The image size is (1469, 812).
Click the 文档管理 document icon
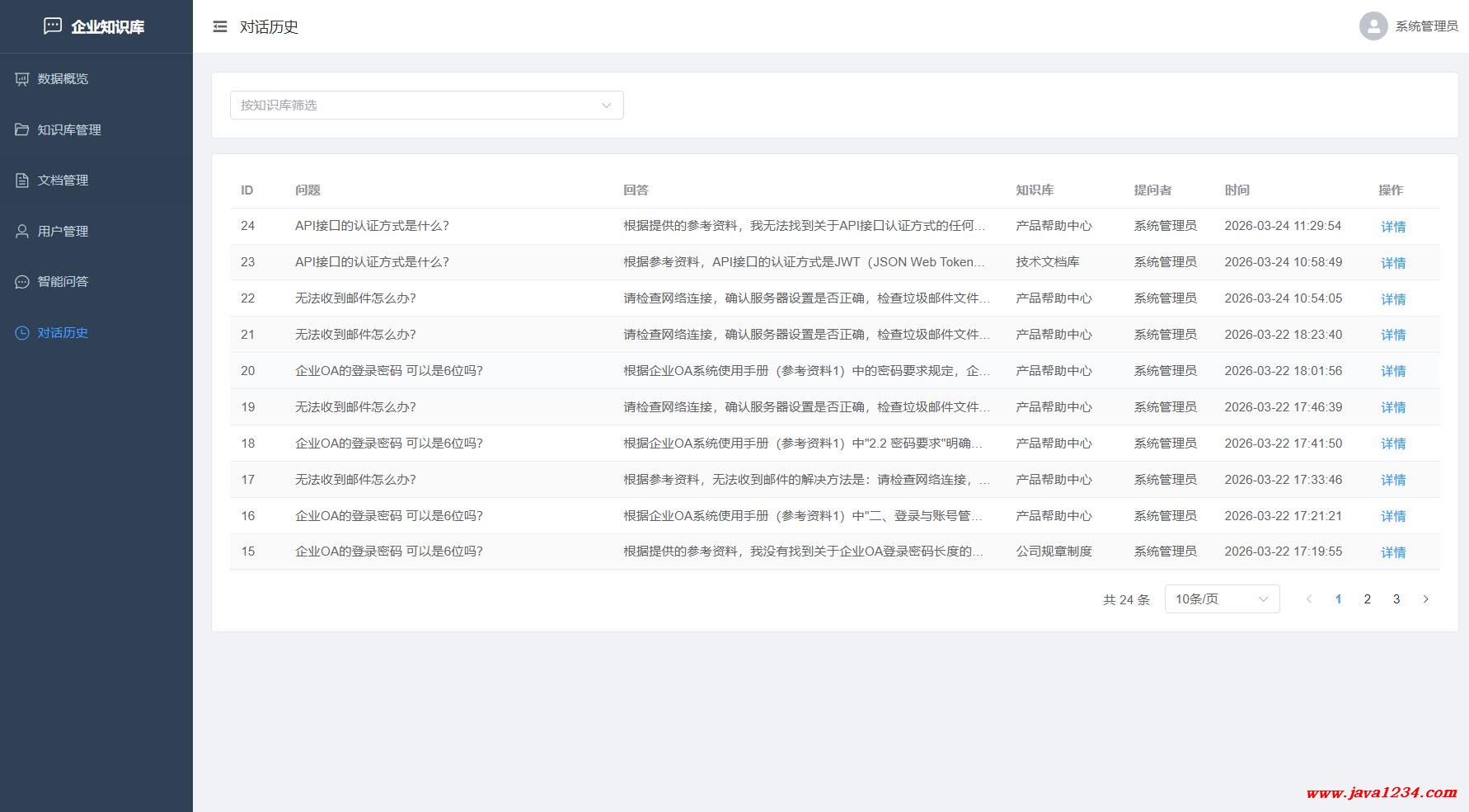point(22,181)
